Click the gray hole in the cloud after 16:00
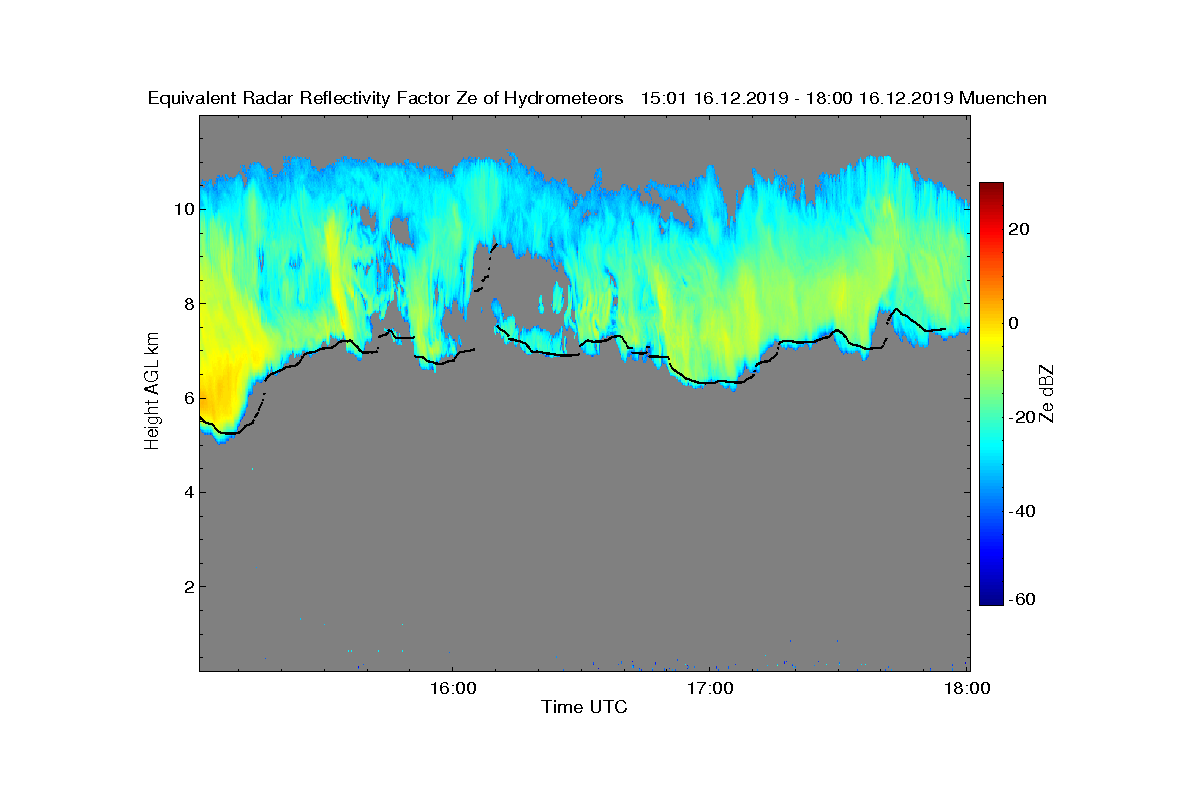This screenshot has height=800, width=1200. click(525, 285)
